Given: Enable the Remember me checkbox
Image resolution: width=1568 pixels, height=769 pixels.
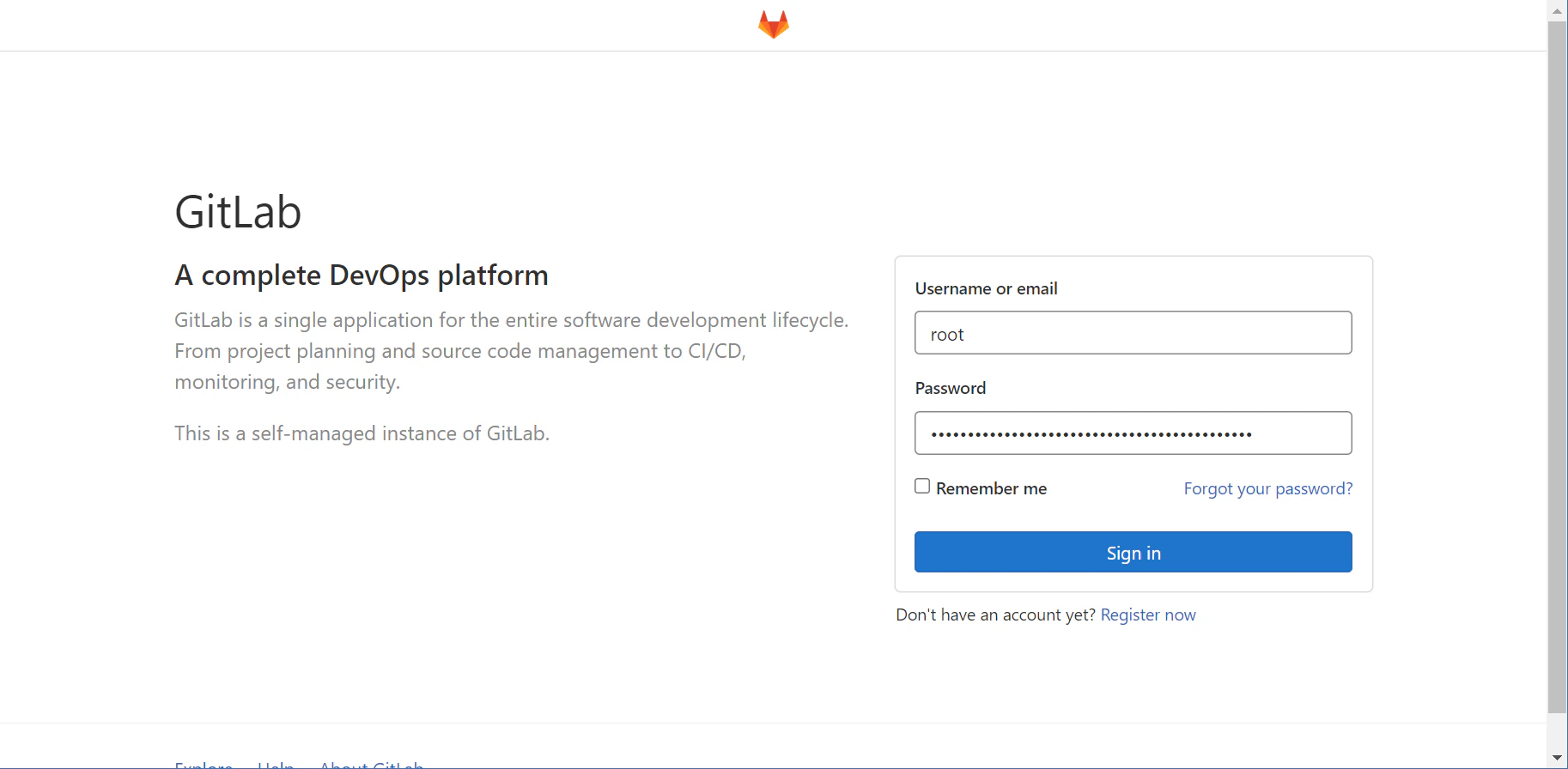Looking at the screenshot, I should click(x=922, y=487).
